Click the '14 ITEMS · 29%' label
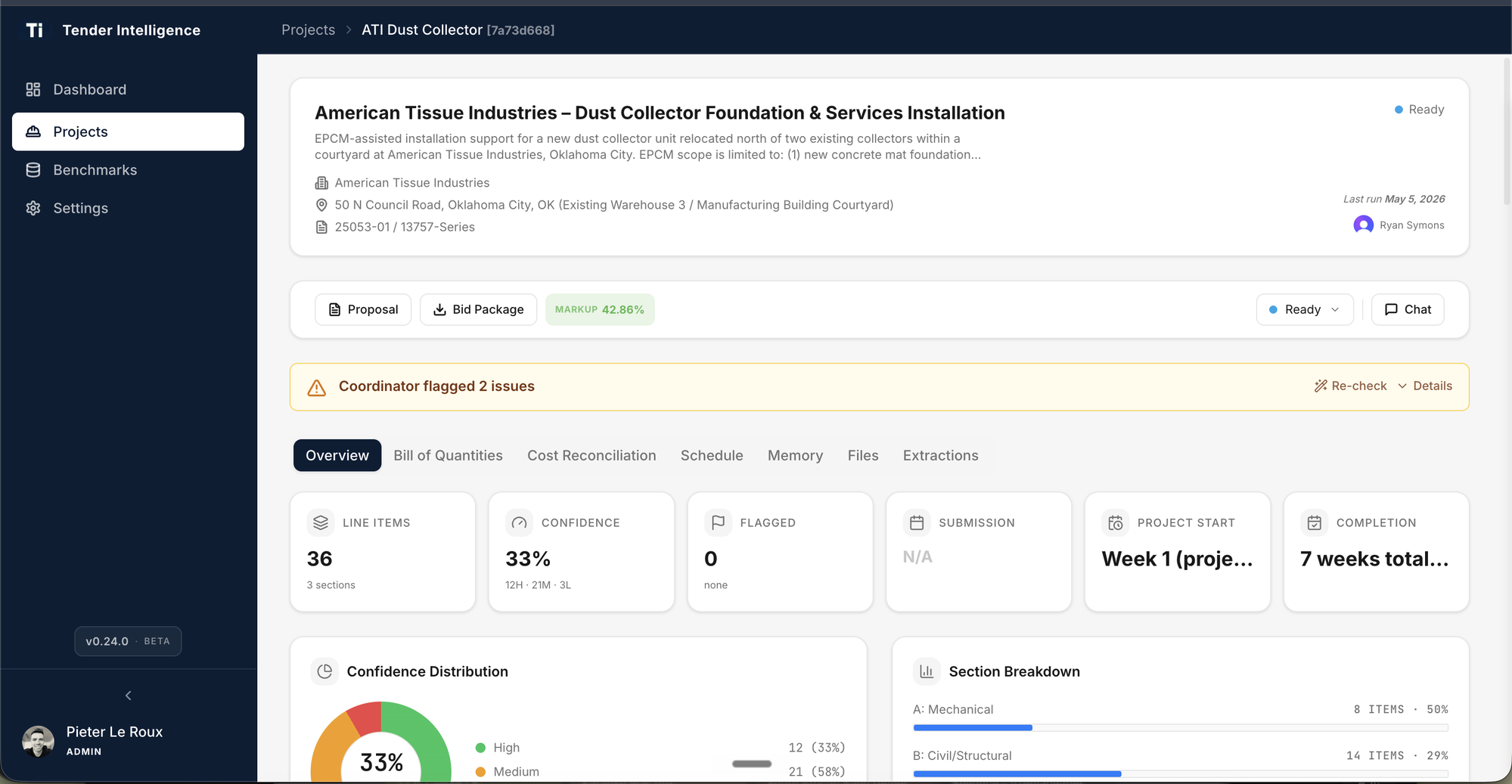 tap(1397, 755)
